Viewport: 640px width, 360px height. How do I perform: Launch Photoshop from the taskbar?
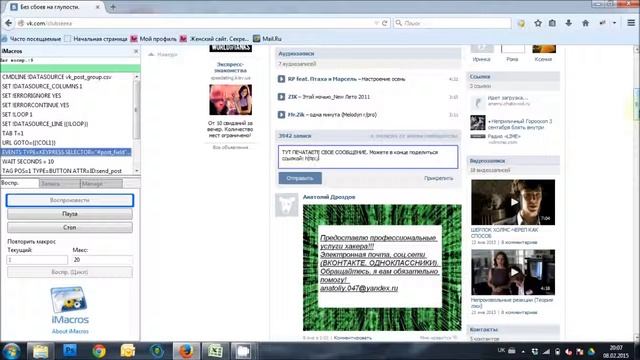tap(70, 351)
